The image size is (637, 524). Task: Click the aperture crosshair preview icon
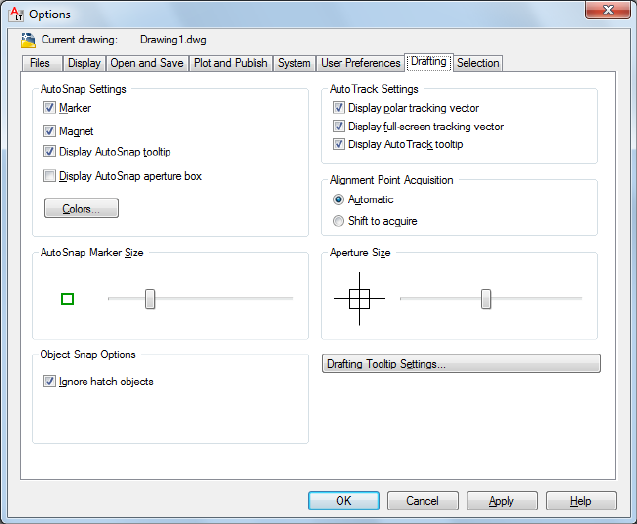point(359,298)
